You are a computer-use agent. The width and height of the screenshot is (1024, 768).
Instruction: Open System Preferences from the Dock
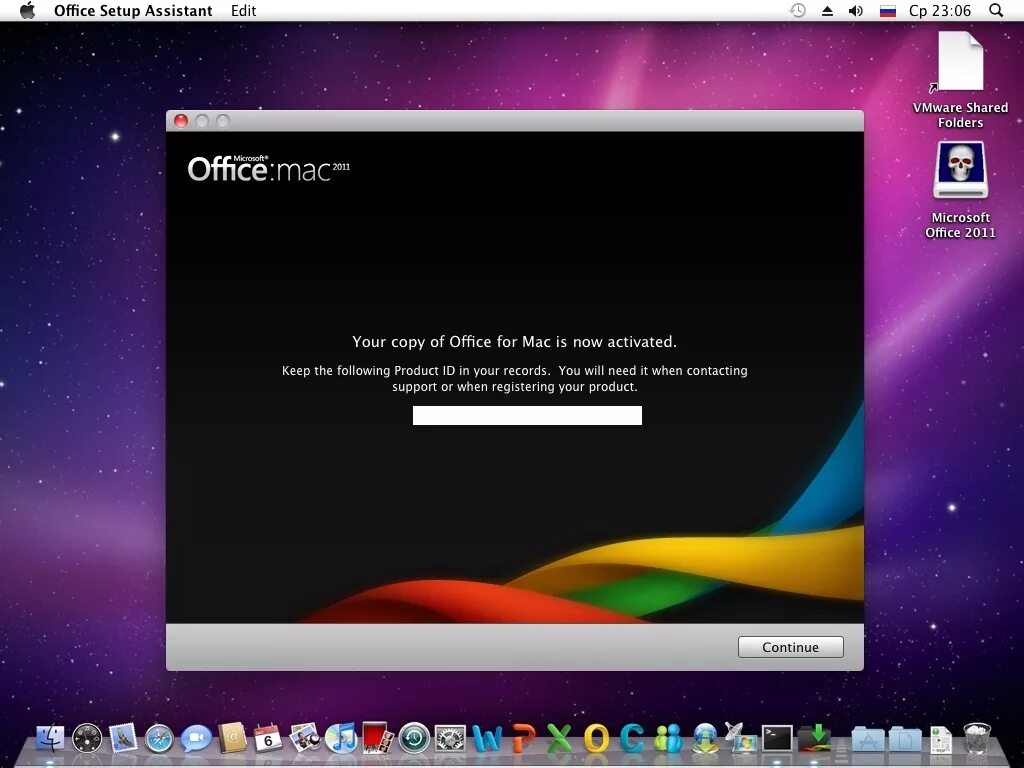[451, 739]
